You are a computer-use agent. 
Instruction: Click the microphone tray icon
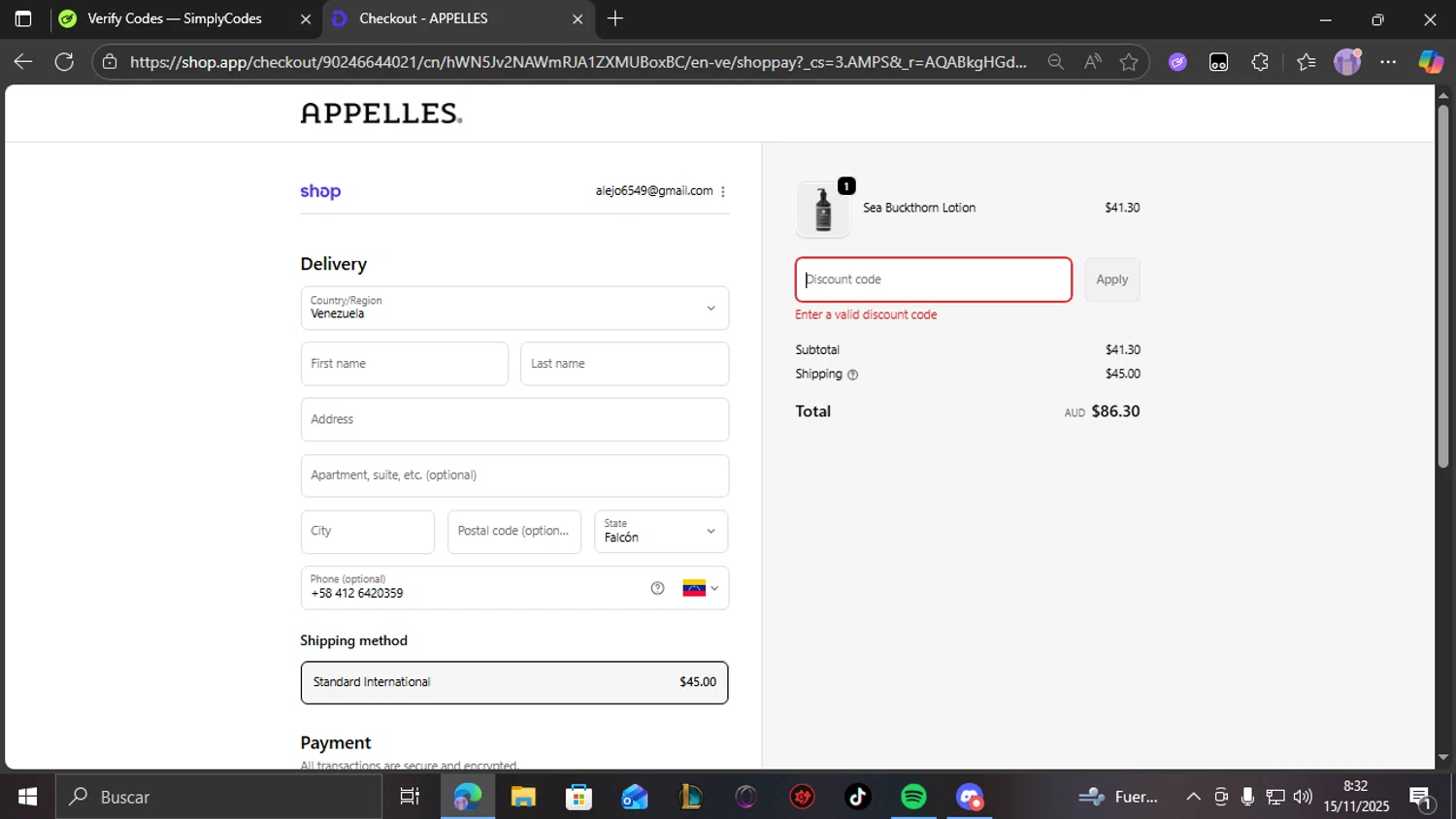[x=1248, y=797]
